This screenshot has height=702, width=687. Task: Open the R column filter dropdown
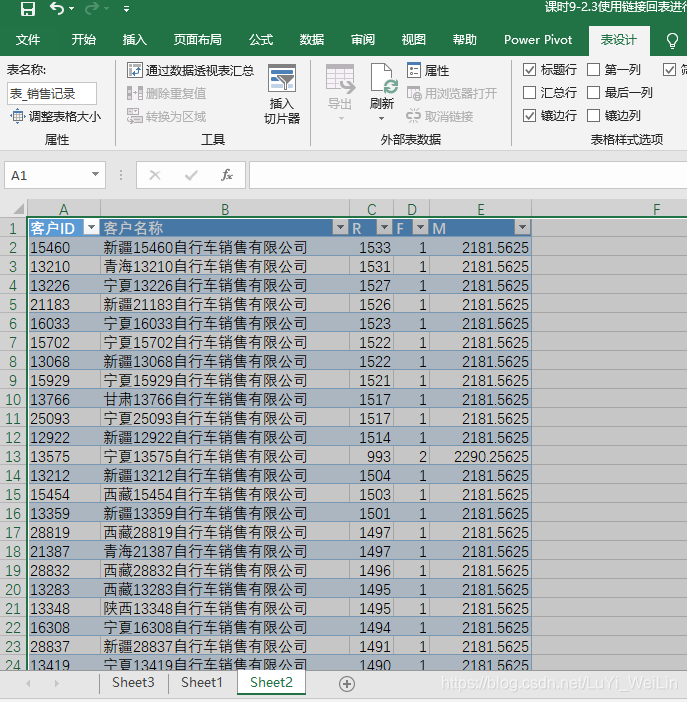(384, 227)
